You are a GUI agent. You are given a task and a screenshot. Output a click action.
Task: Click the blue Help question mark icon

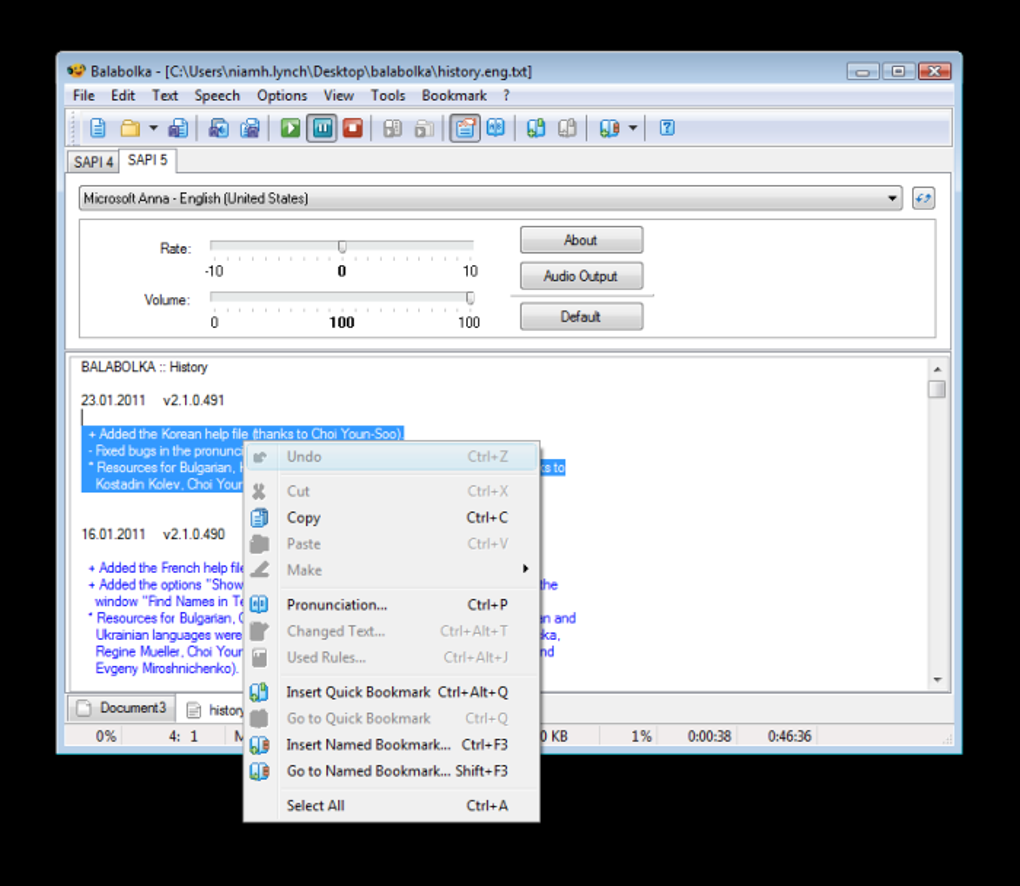pyautogui.click(x=667, y=128)
